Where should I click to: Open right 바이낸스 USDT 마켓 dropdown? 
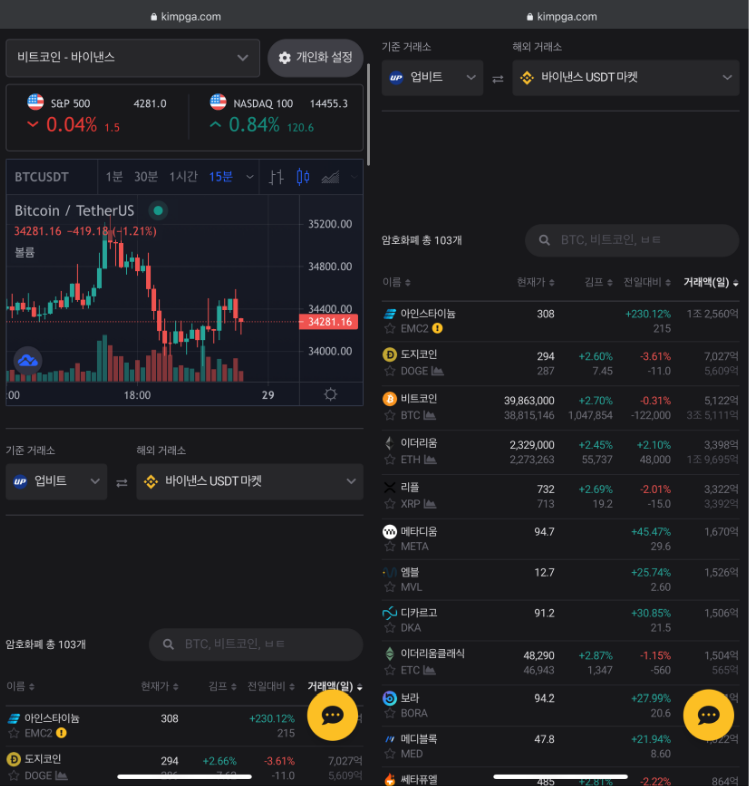[626, 78]
